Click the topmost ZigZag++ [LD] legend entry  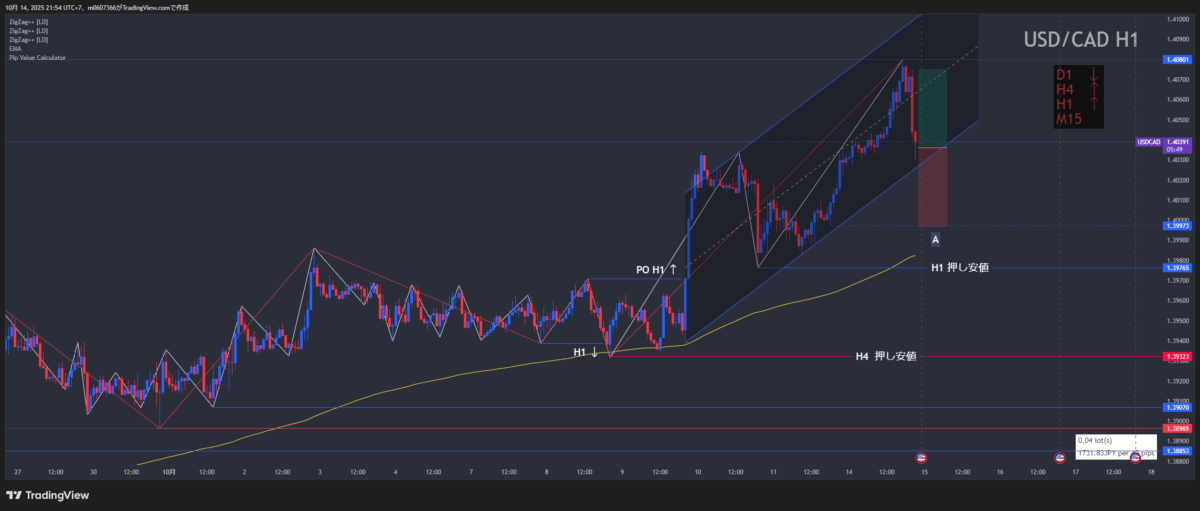coord(29,21)
